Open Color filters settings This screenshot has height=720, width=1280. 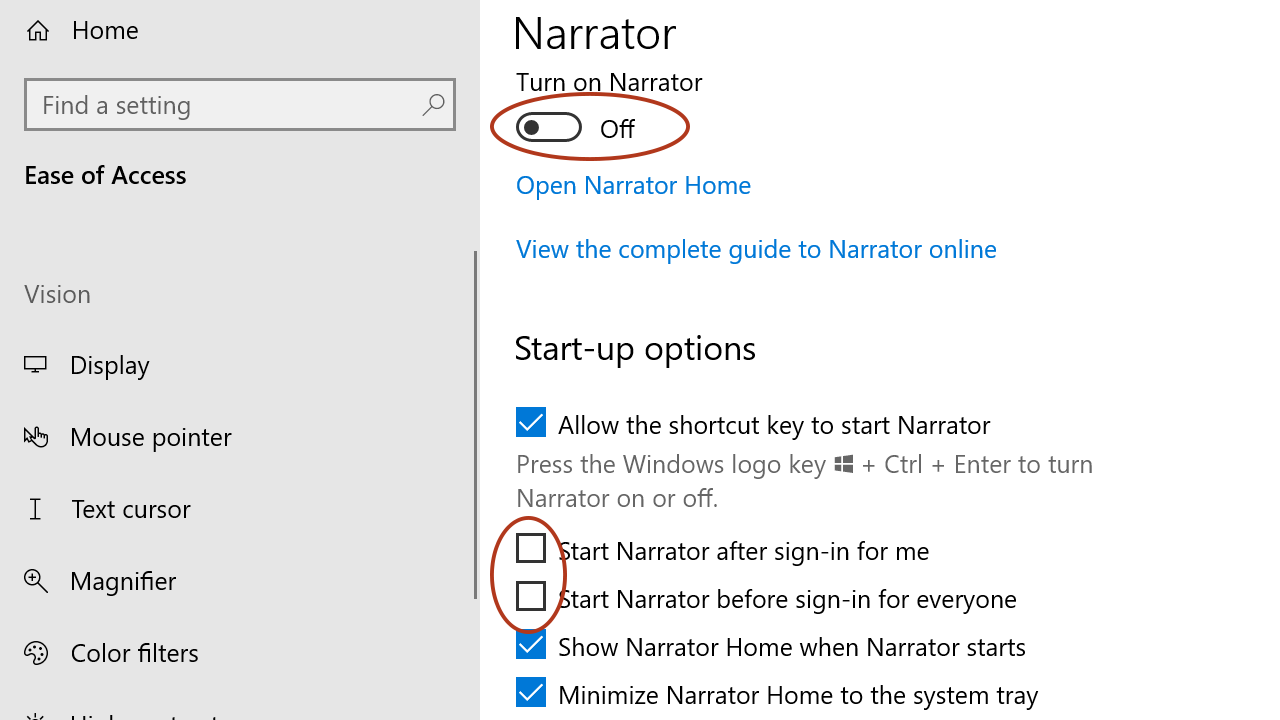(x=134, y=653)
